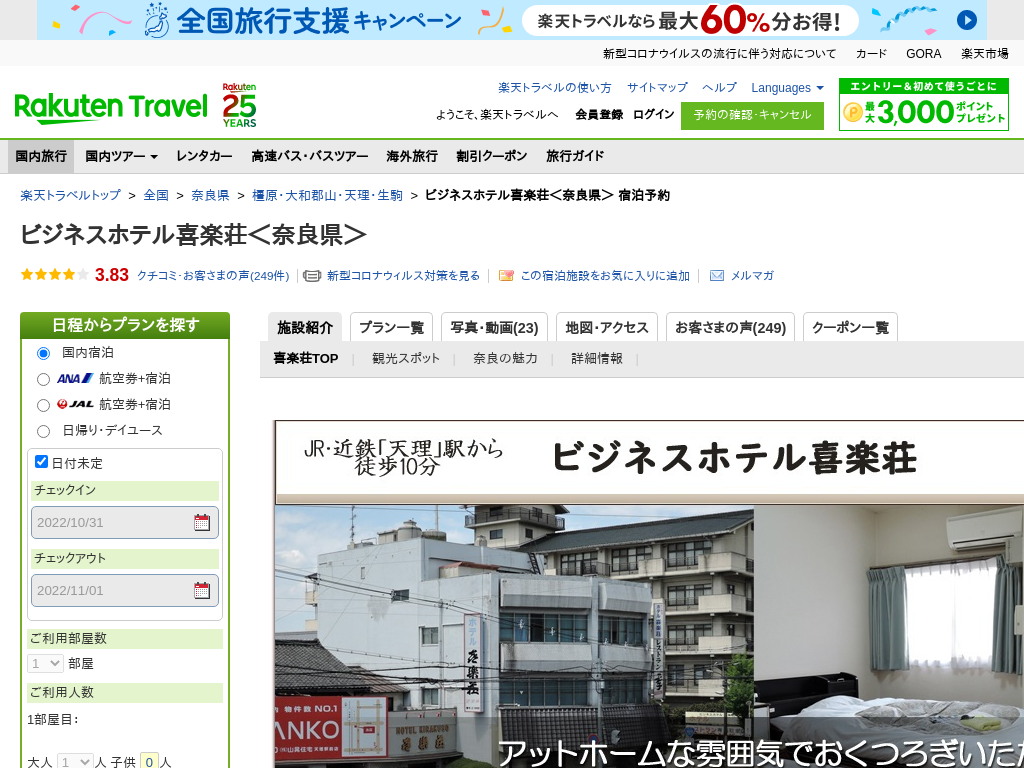
Task: Click the hotel guest room photo
Action: (x=889, y=637)
